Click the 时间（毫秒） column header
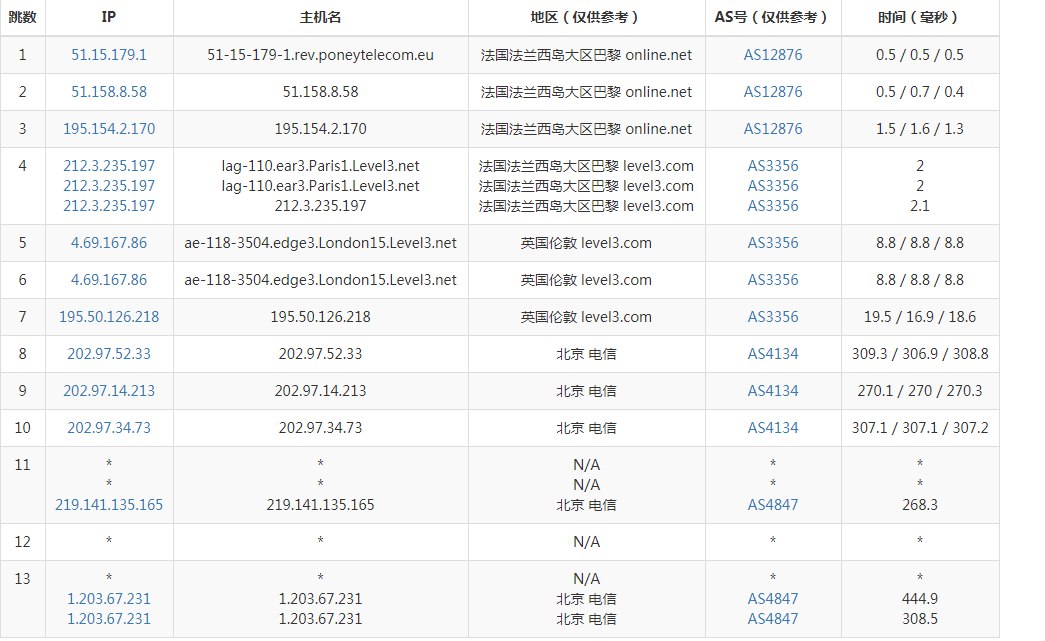The width and height of the screenshot is (1045, 641). click(919, 18)
